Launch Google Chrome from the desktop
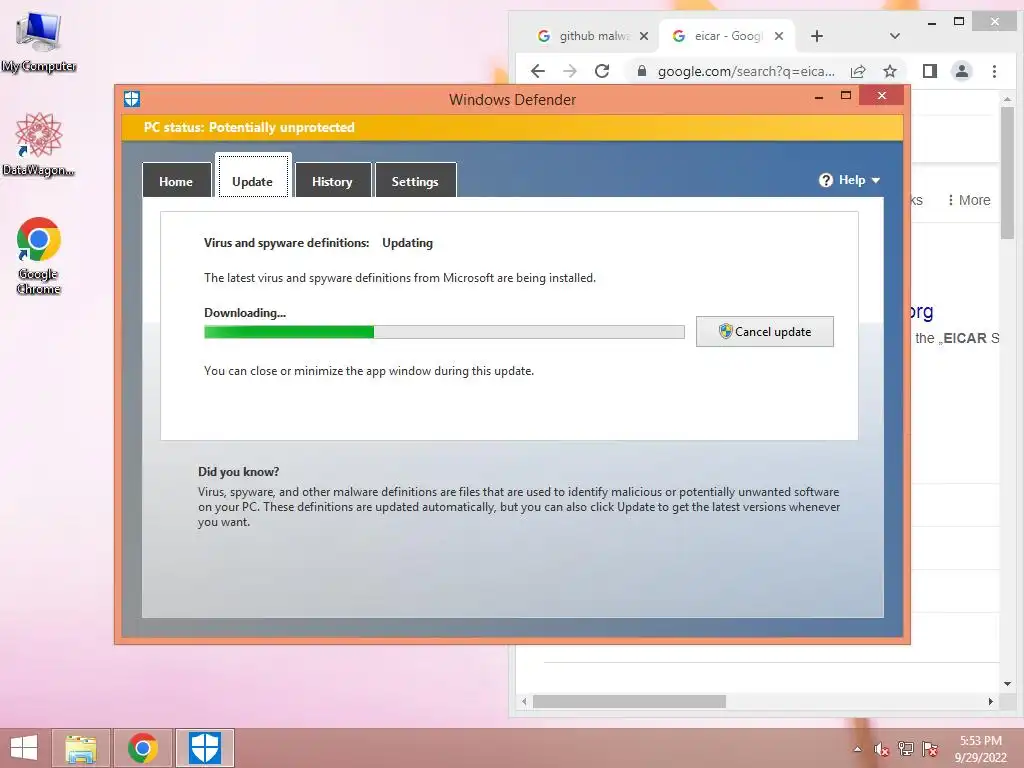Screen dimensions: 1024x768 pyautogui.click(x=39, y=256)
